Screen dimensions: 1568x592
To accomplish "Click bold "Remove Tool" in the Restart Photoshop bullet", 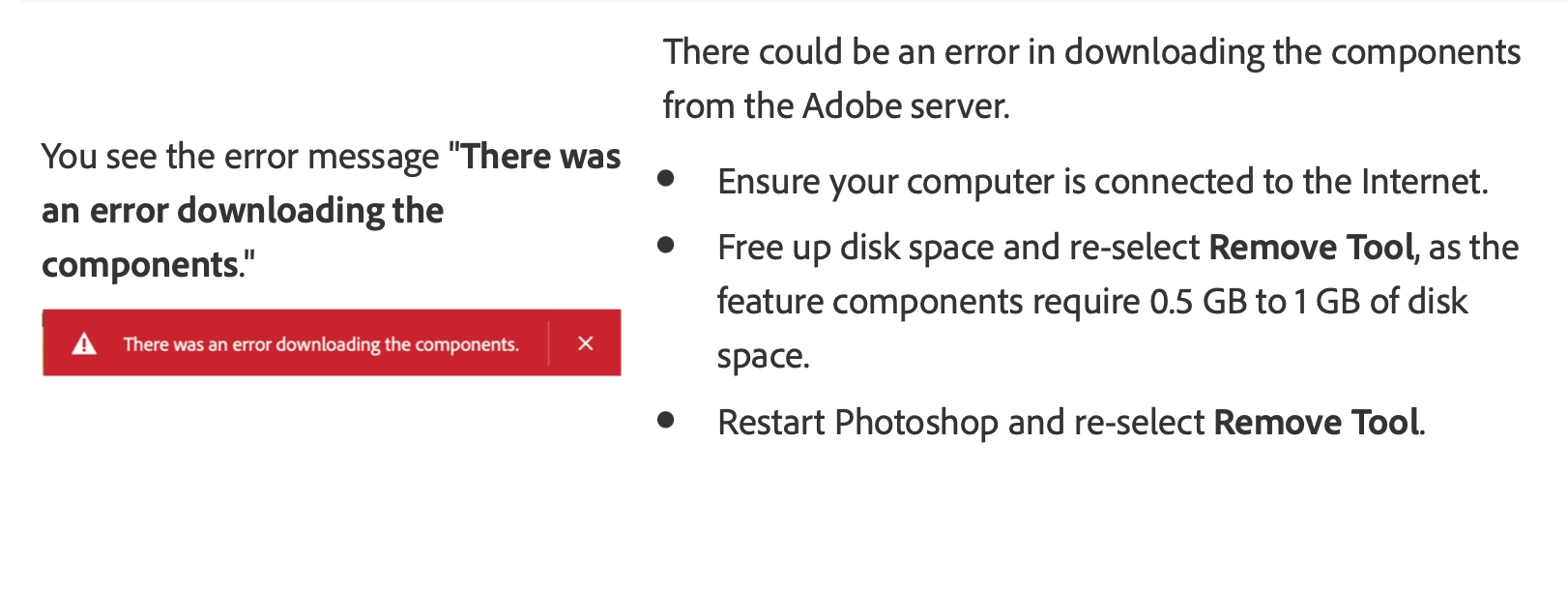I will [1317, 423].
